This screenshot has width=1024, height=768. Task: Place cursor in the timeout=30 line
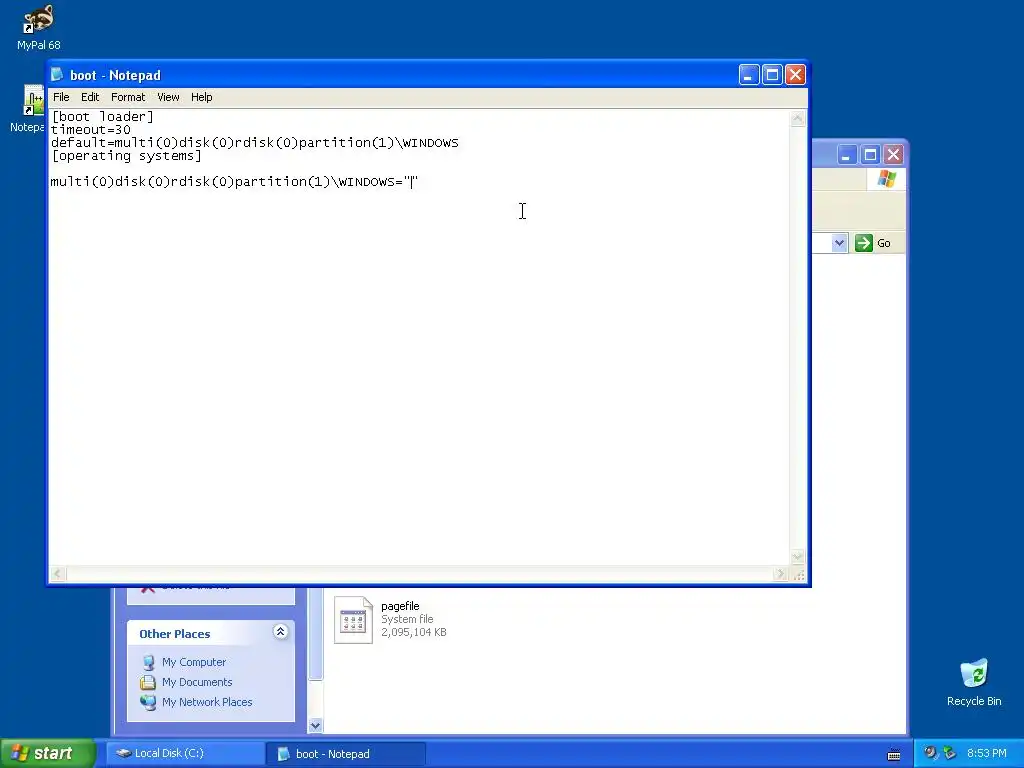tap(91, 129)
